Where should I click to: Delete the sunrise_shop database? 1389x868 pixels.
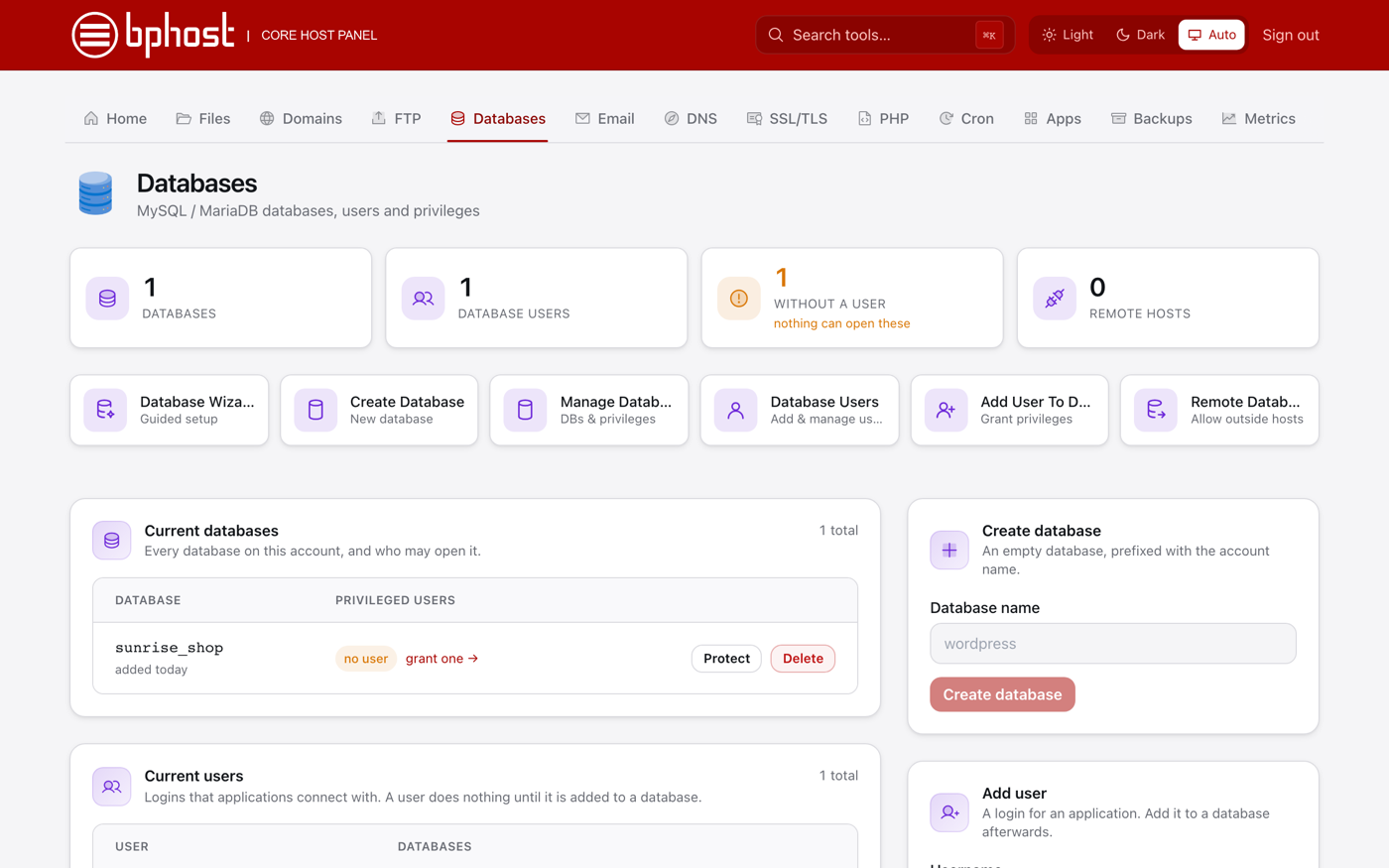coord(803,659)
